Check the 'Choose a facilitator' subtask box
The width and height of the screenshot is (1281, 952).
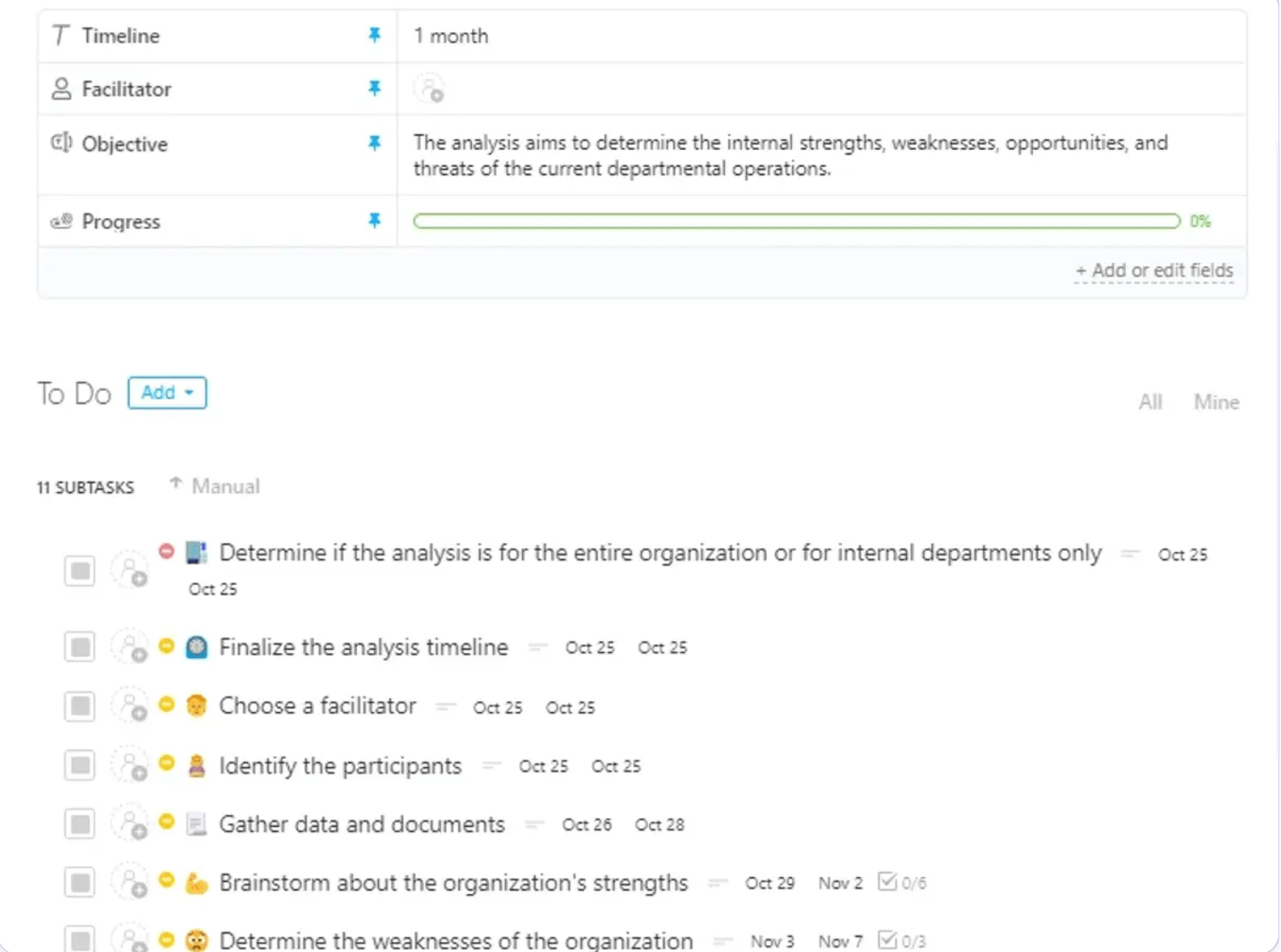click(x=80, y=706)
